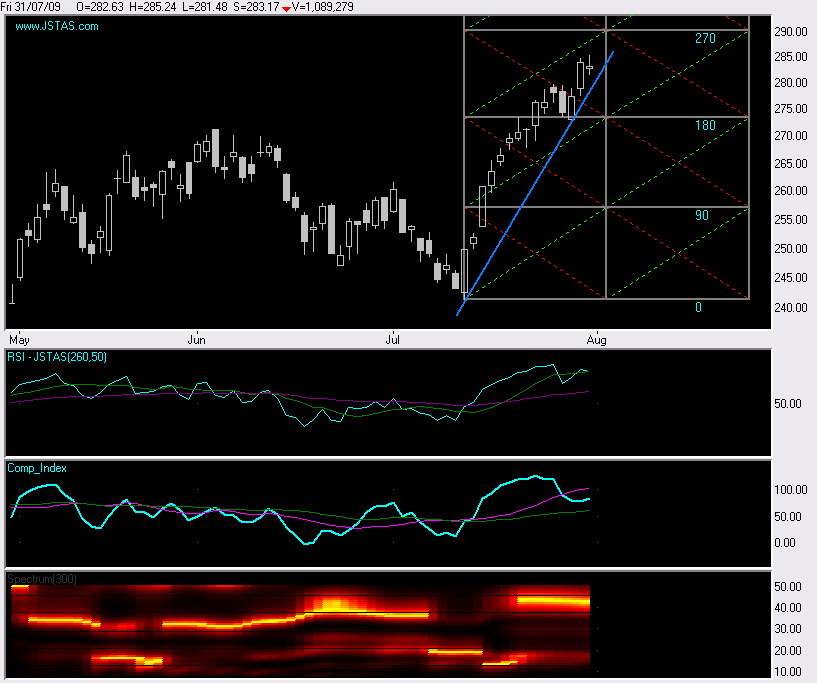
Task: Click the 290.00 price axis label
Action: click(x=790, y=32)
